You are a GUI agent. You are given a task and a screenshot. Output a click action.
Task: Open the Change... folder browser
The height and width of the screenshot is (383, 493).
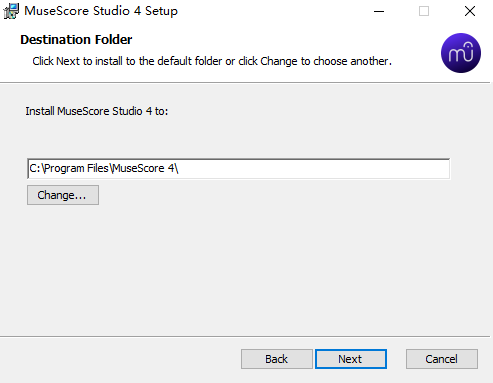(63, 195)
